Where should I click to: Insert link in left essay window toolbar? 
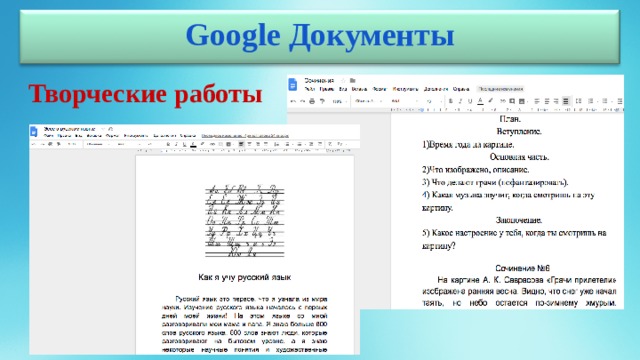(x=212, y=144)
